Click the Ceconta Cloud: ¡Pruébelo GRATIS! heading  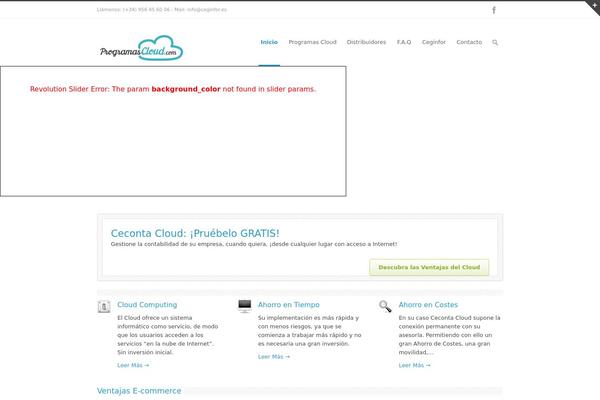(195, 233)
